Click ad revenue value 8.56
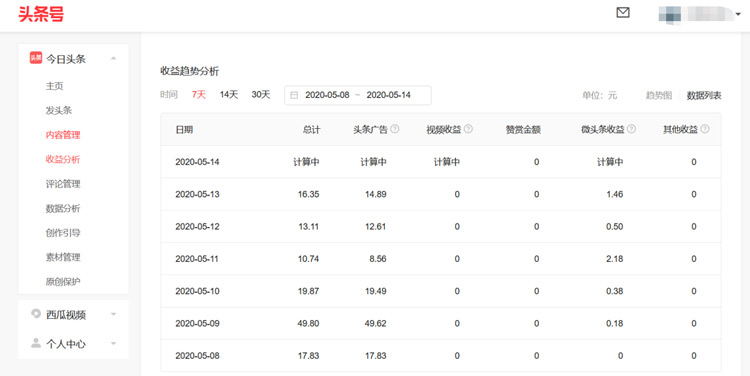This screenshot has width=750, height=376. [x=378, y=259]
